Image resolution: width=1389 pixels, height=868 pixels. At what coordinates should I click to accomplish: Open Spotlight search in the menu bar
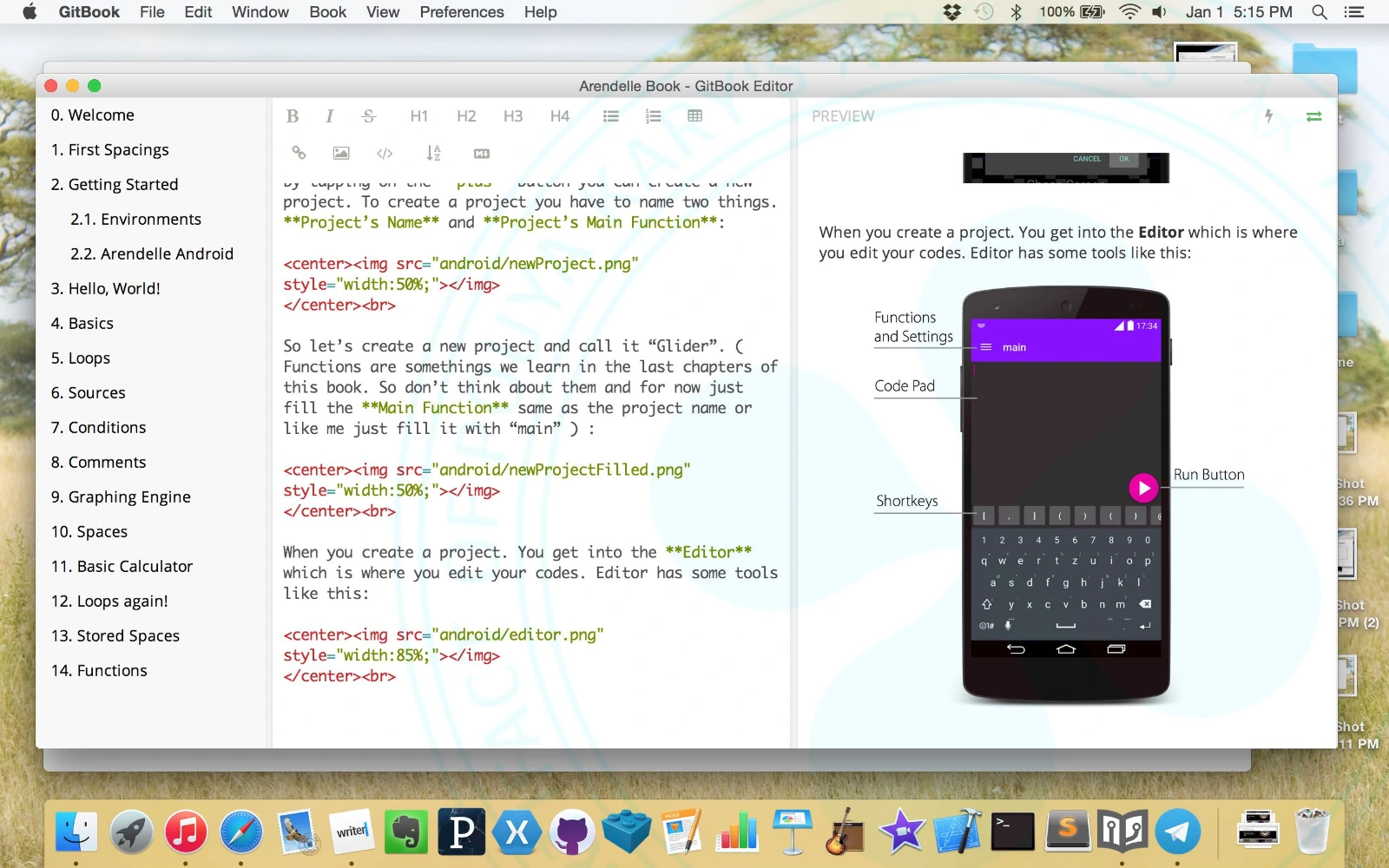pyautogui.click(x=1320, y=12)
